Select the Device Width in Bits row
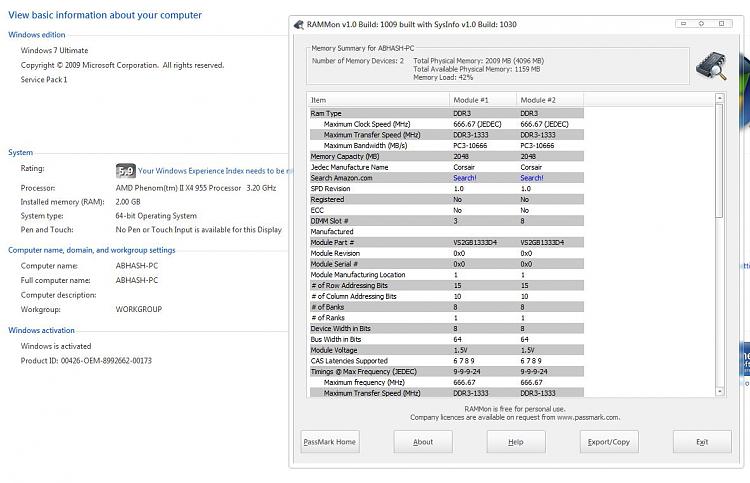Viewport: 750px width, 483px height. tap(446, 329)
